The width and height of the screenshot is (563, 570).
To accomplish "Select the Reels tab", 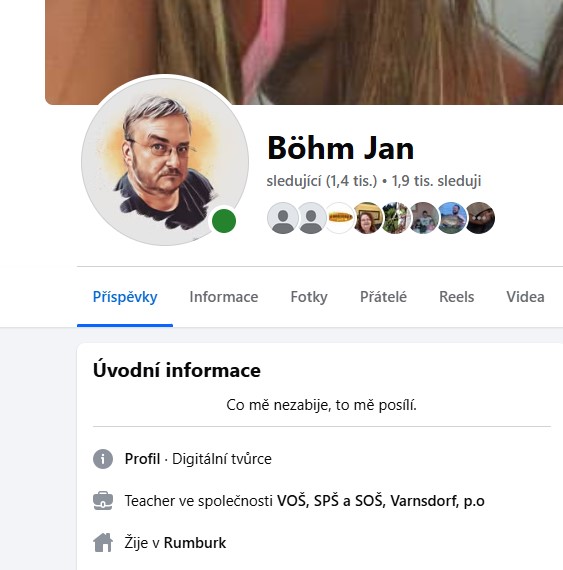I will point(457,297).
